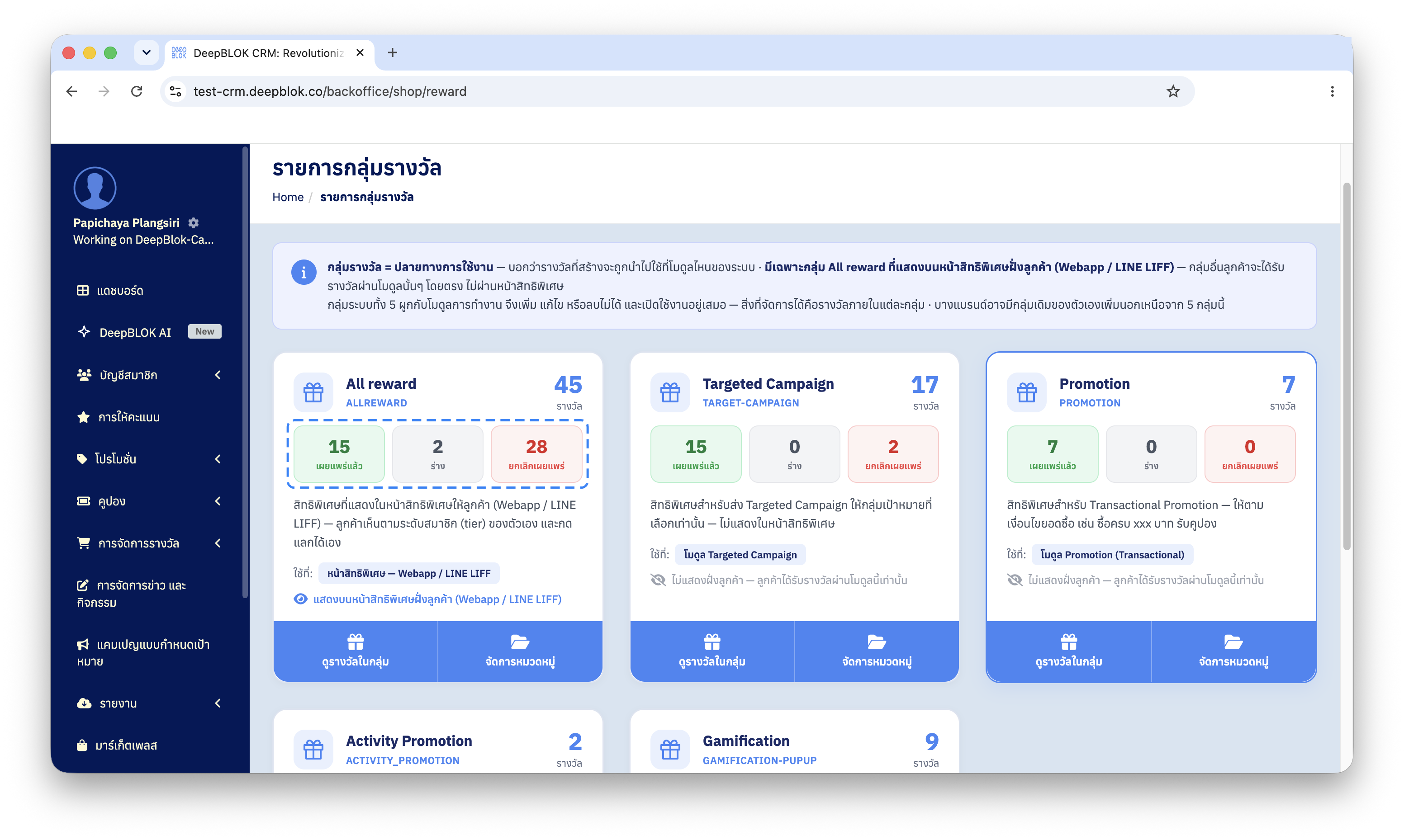Open the tab search dropdown arrow
This screenshot has width=1404, height=840.
click(x=146, y=52)
